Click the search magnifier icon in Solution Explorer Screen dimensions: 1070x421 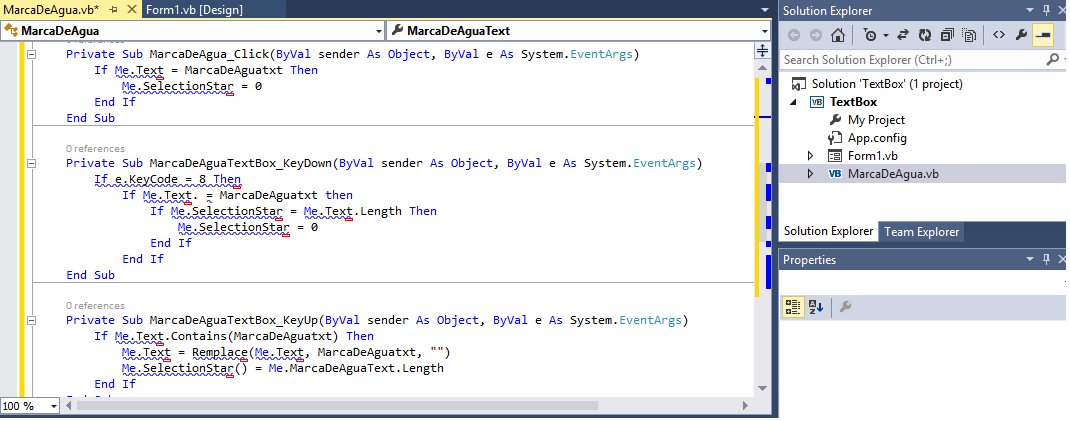[1052, 60]
